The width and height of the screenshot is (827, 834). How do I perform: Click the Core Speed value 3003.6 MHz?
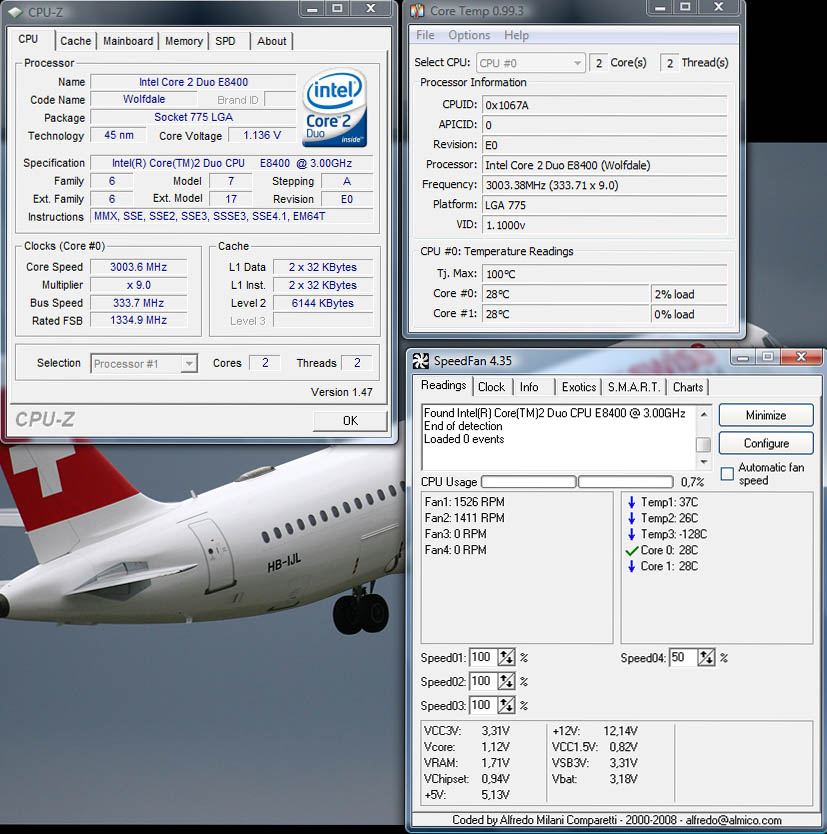pos(138,267)
